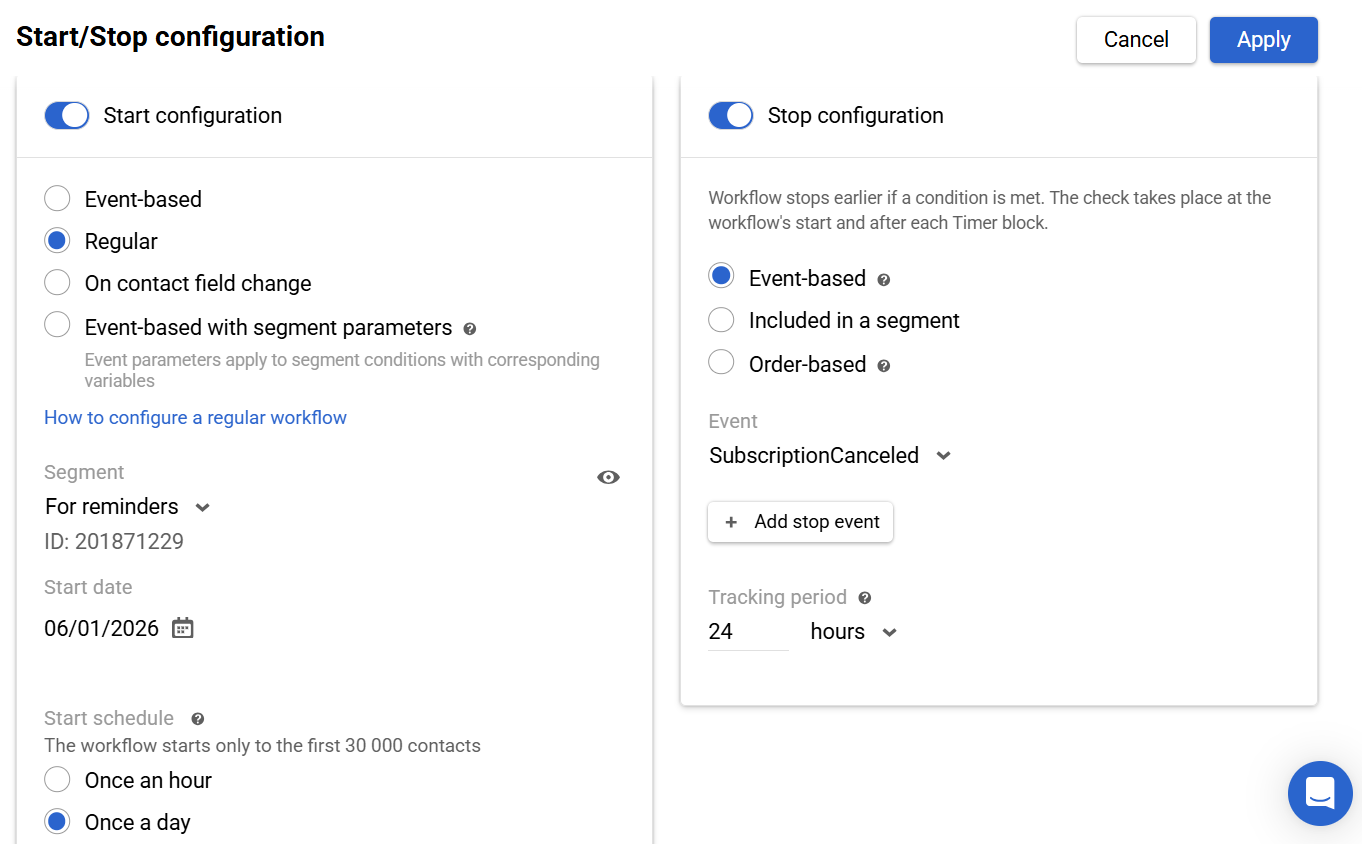Open the Start date calendar picker
Viewport: 1362px width, 844px height.
click(182, 628)
